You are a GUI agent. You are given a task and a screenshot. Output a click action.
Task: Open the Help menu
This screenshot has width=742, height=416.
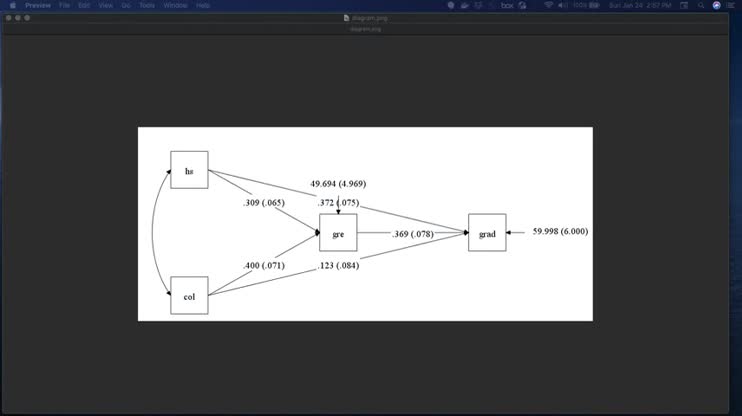203,5
